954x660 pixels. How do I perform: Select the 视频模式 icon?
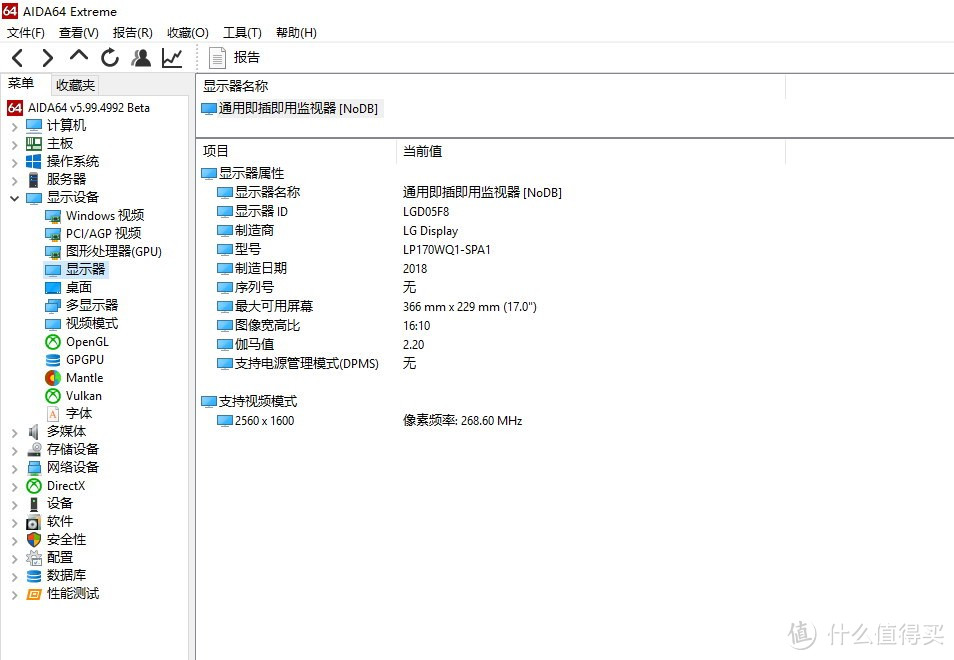click(53, 324)
